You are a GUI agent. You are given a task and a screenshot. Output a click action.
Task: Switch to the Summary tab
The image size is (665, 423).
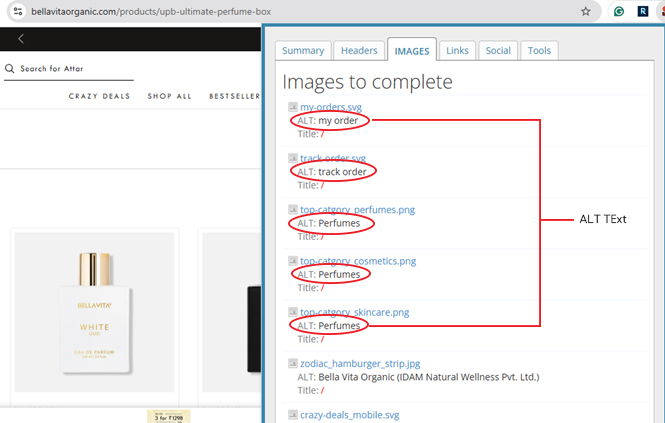point(303,50)
